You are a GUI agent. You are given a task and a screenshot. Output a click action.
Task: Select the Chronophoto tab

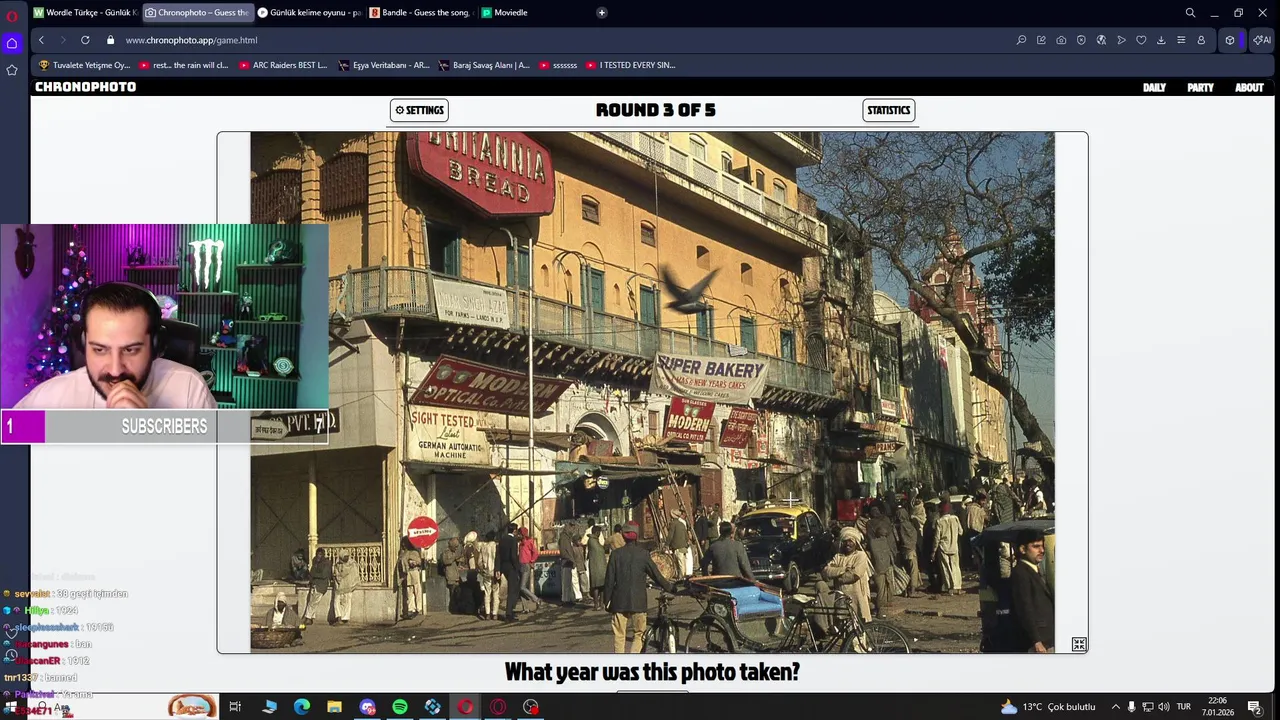pos(197,12)
